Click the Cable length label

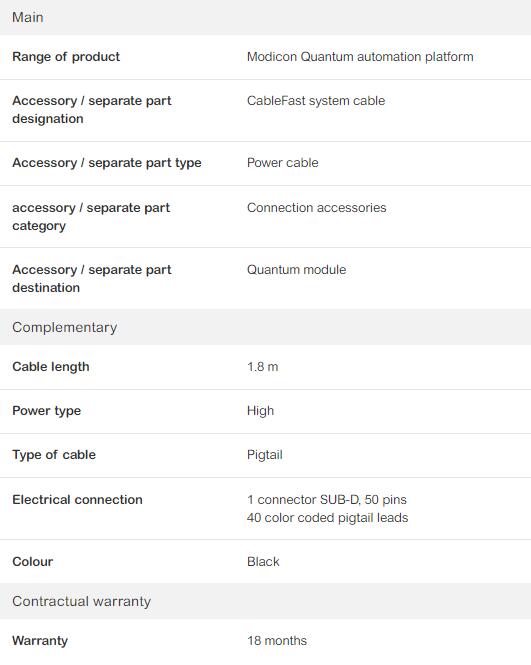51,367
